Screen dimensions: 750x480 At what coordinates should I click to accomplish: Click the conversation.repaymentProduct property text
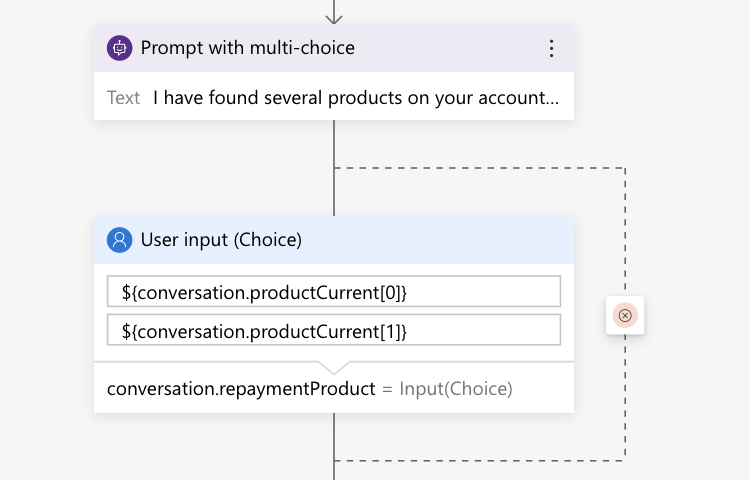pyautogui.click(x=241, y=389)
